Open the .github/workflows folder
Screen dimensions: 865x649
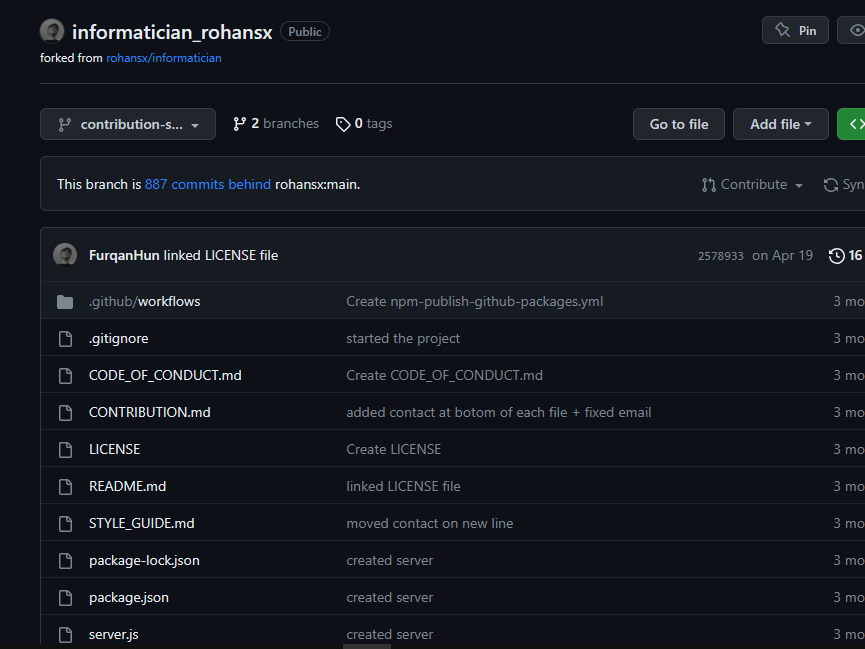(145, 301)
